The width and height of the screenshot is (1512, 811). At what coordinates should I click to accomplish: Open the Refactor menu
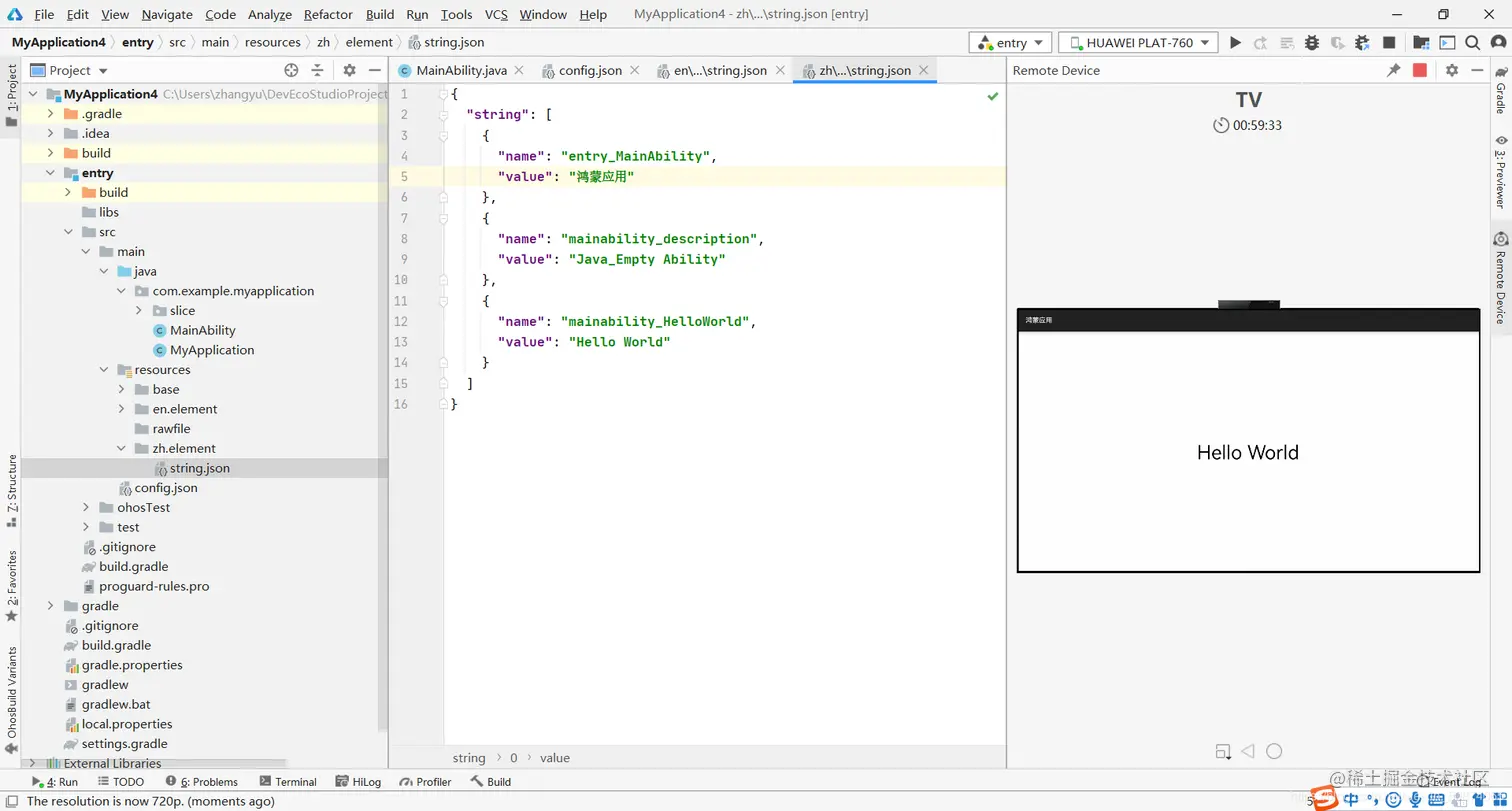pos(328,14)
